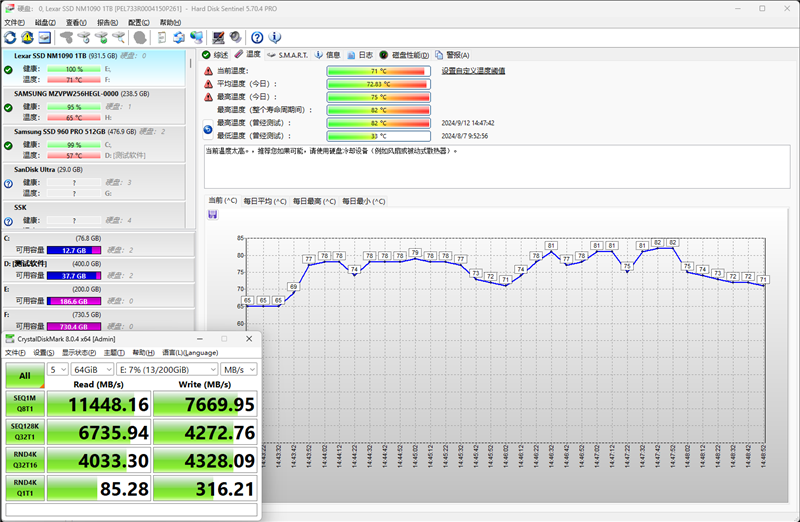The image size is (800, 522).
Task: Click the blue arrows send report icon
Action: [179, 37]
